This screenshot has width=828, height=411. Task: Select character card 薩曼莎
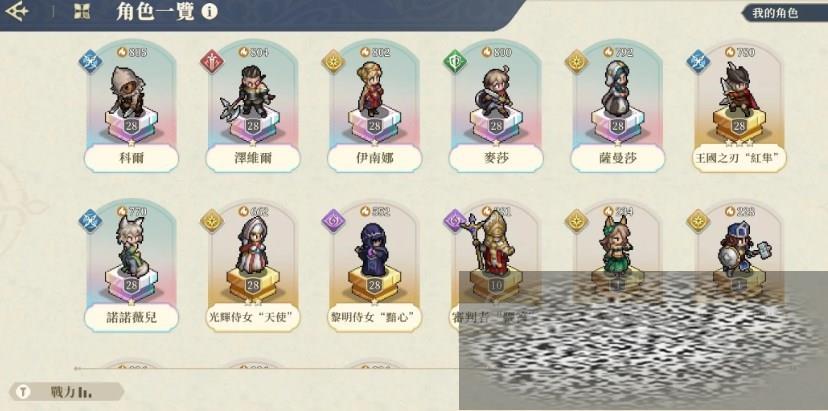617,106
